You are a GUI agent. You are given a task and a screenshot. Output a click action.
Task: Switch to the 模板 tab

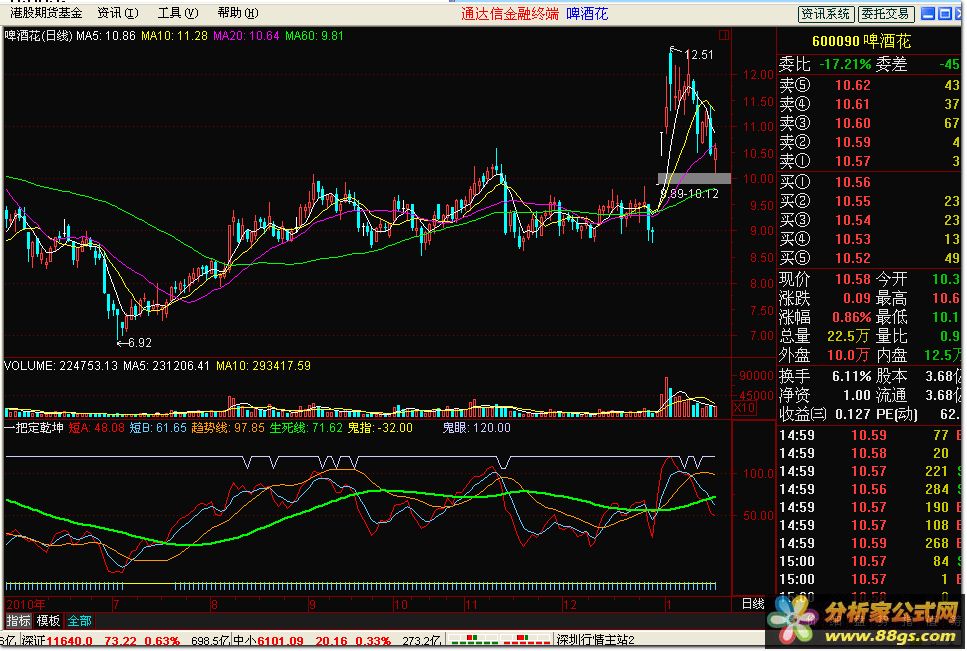pyautogui.click(x=48, y=621)
